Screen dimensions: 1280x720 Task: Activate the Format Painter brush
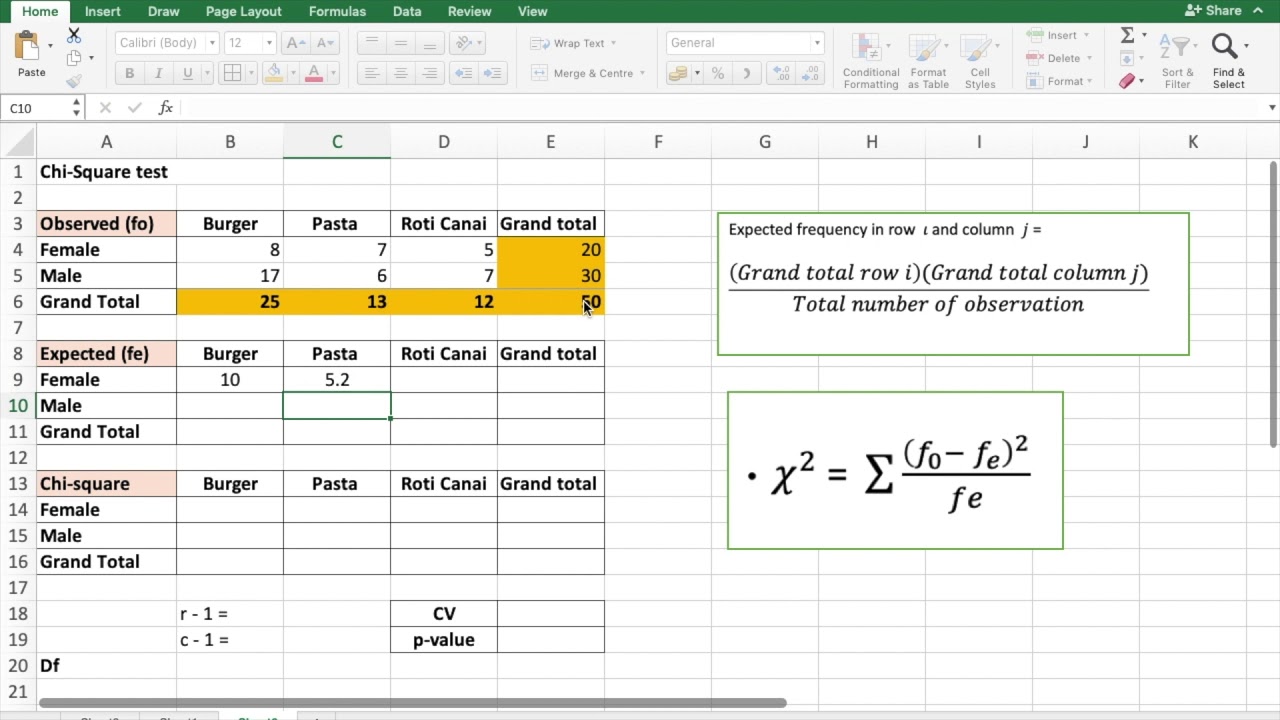[74, 81]
